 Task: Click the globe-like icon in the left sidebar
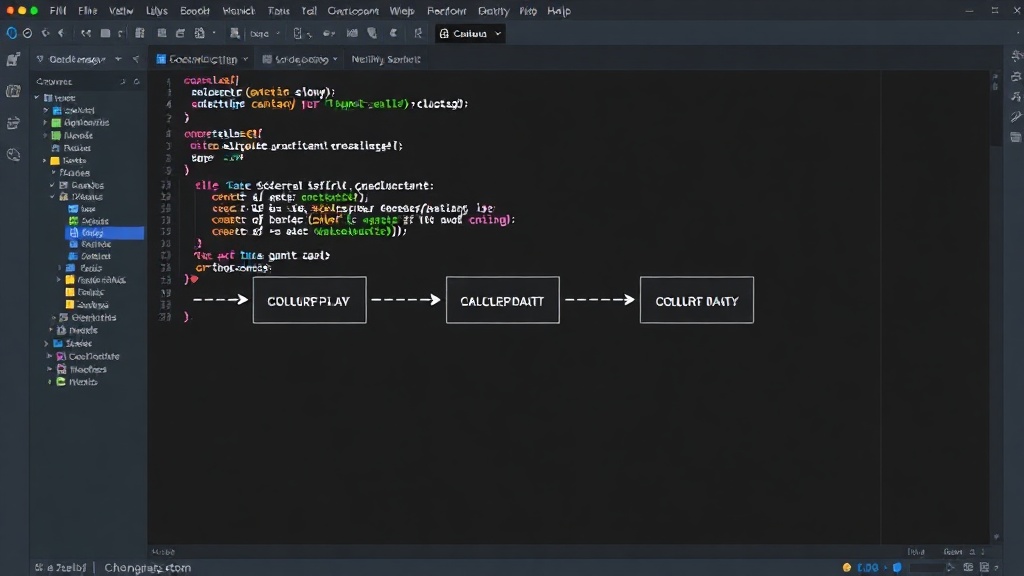(x=13, y=155)
